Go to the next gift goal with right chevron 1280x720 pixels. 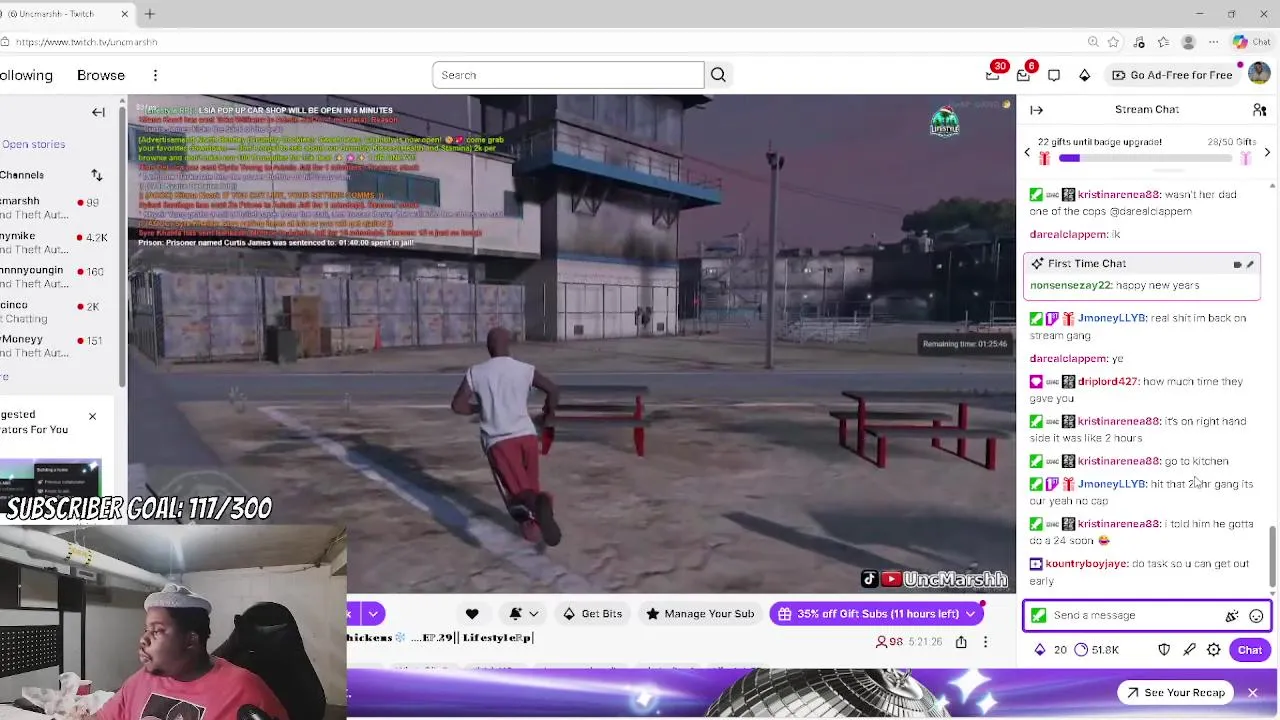(1267, 153)
